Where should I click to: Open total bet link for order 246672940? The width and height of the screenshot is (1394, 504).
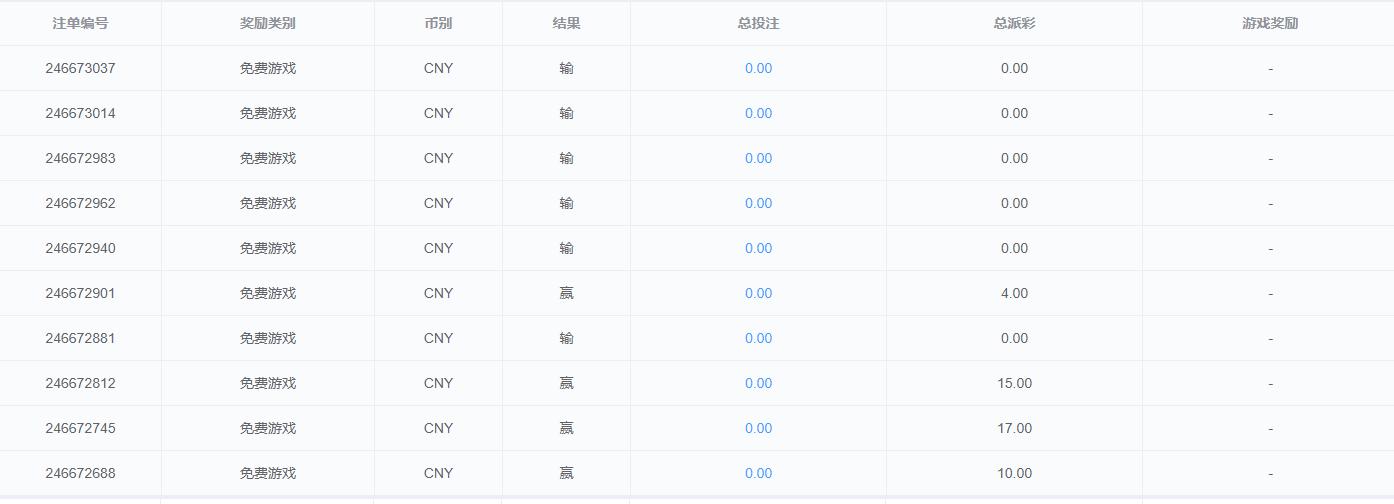(758, 248)
